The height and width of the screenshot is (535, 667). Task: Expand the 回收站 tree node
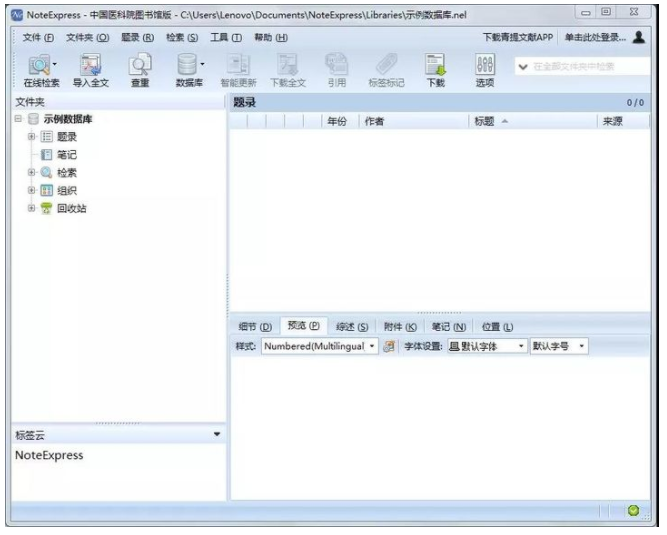[x=31, y=208]
